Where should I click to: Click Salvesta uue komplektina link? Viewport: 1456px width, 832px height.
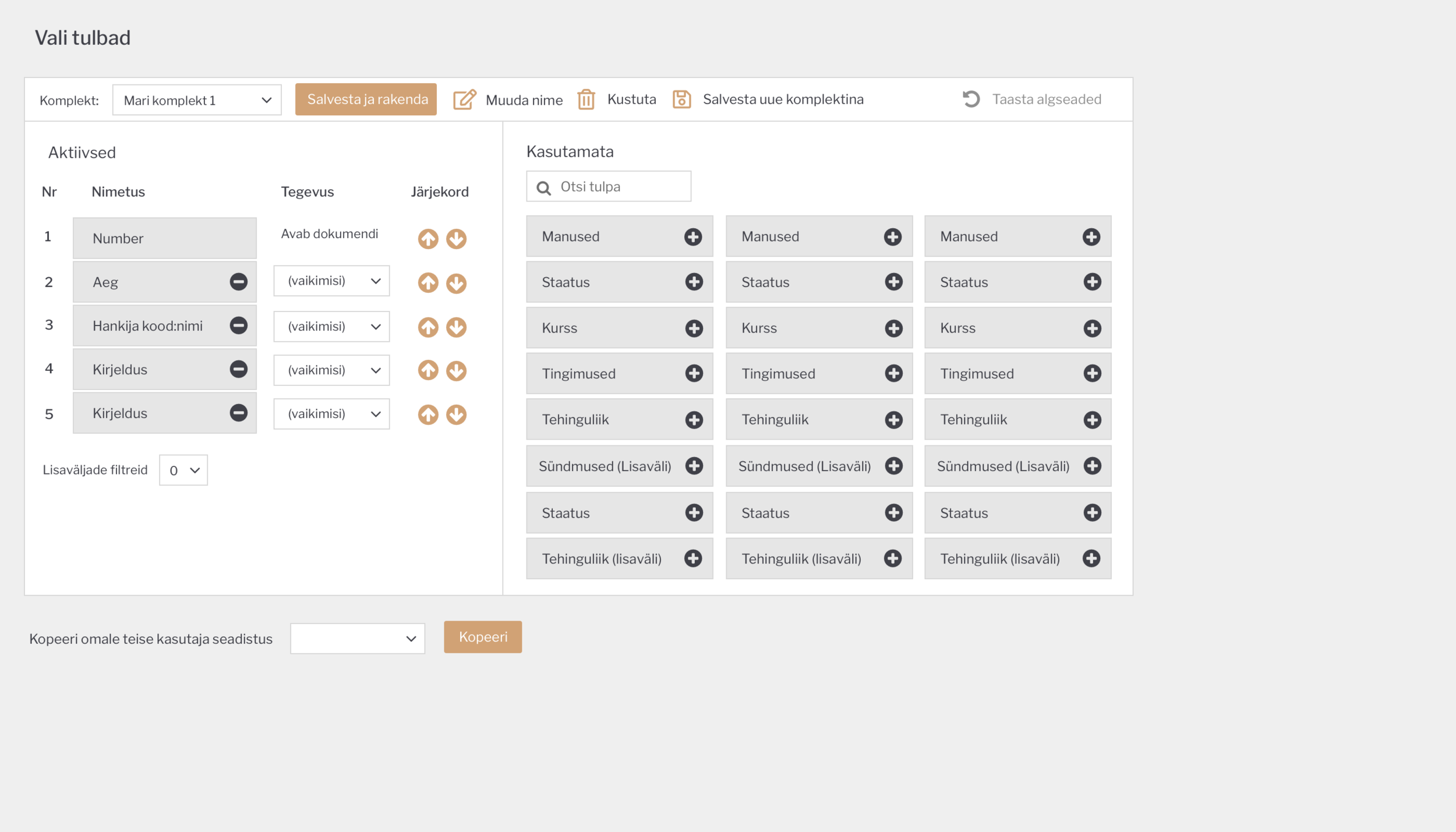tap(782, 100)
